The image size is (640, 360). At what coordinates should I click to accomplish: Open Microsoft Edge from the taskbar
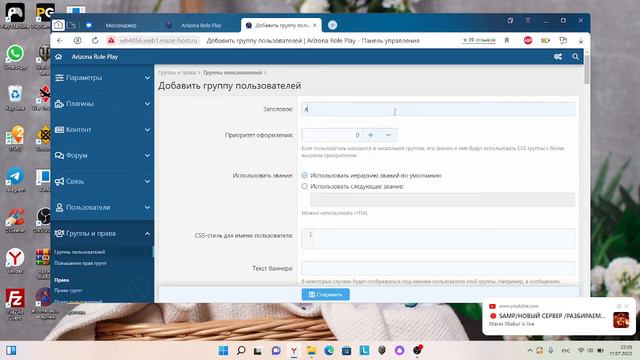click(x=329, y=350)
